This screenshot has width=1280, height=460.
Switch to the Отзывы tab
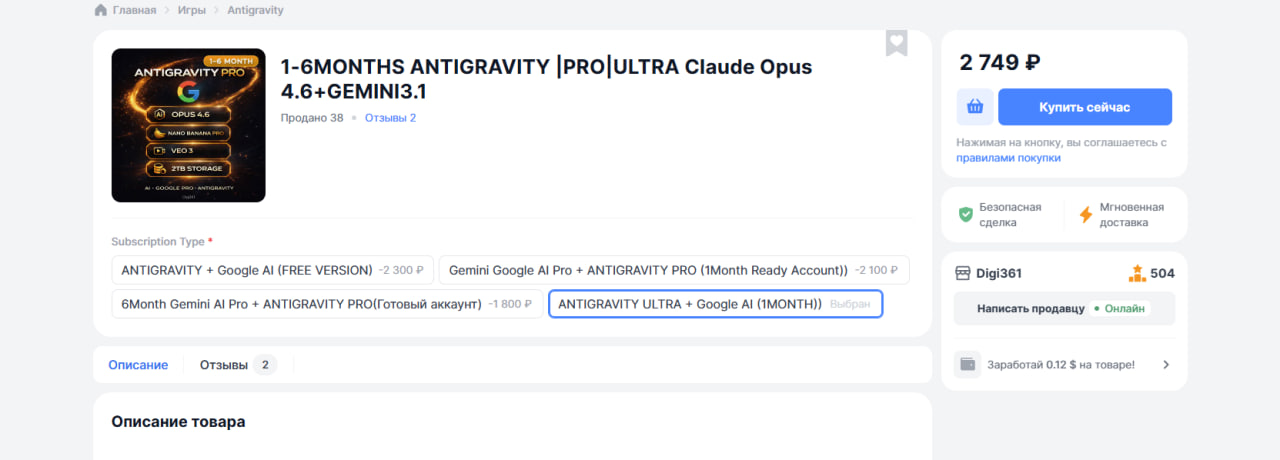tap(237, 365)
